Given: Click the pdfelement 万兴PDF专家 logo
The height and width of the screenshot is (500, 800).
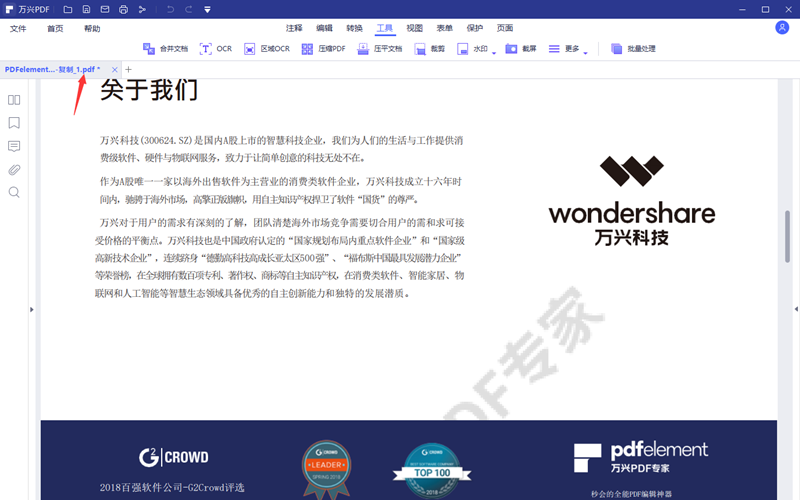Looking at the screenshot, I should (641, 457).
